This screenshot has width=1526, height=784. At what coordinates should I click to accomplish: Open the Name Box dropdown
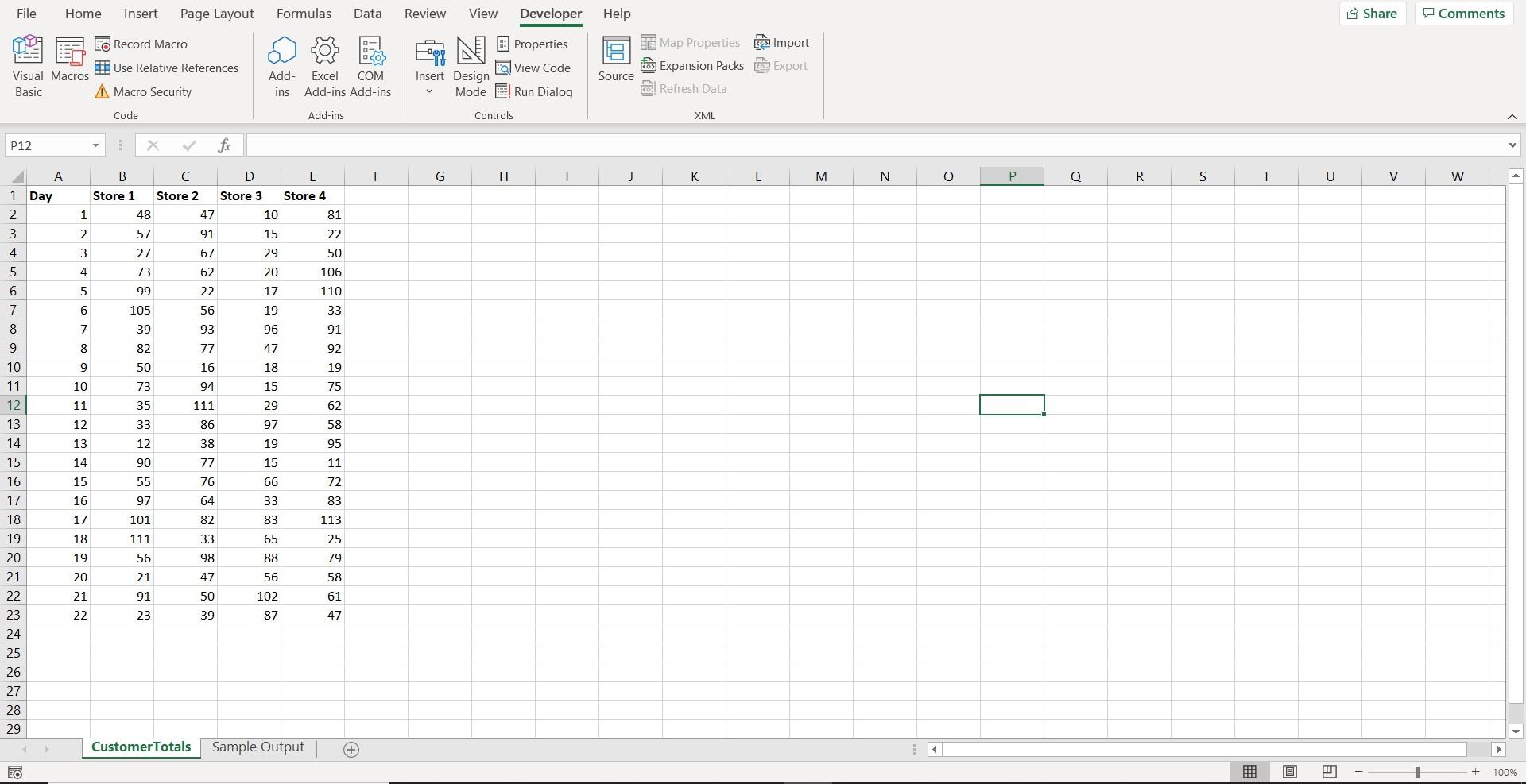[x=95, y=145]
